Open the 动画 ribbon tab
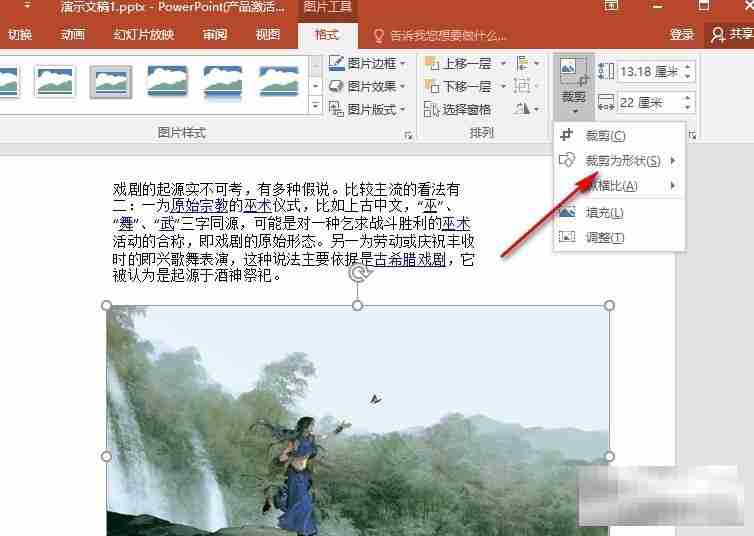Viewport: 754px width, 536px height. [x=73, y=34]
